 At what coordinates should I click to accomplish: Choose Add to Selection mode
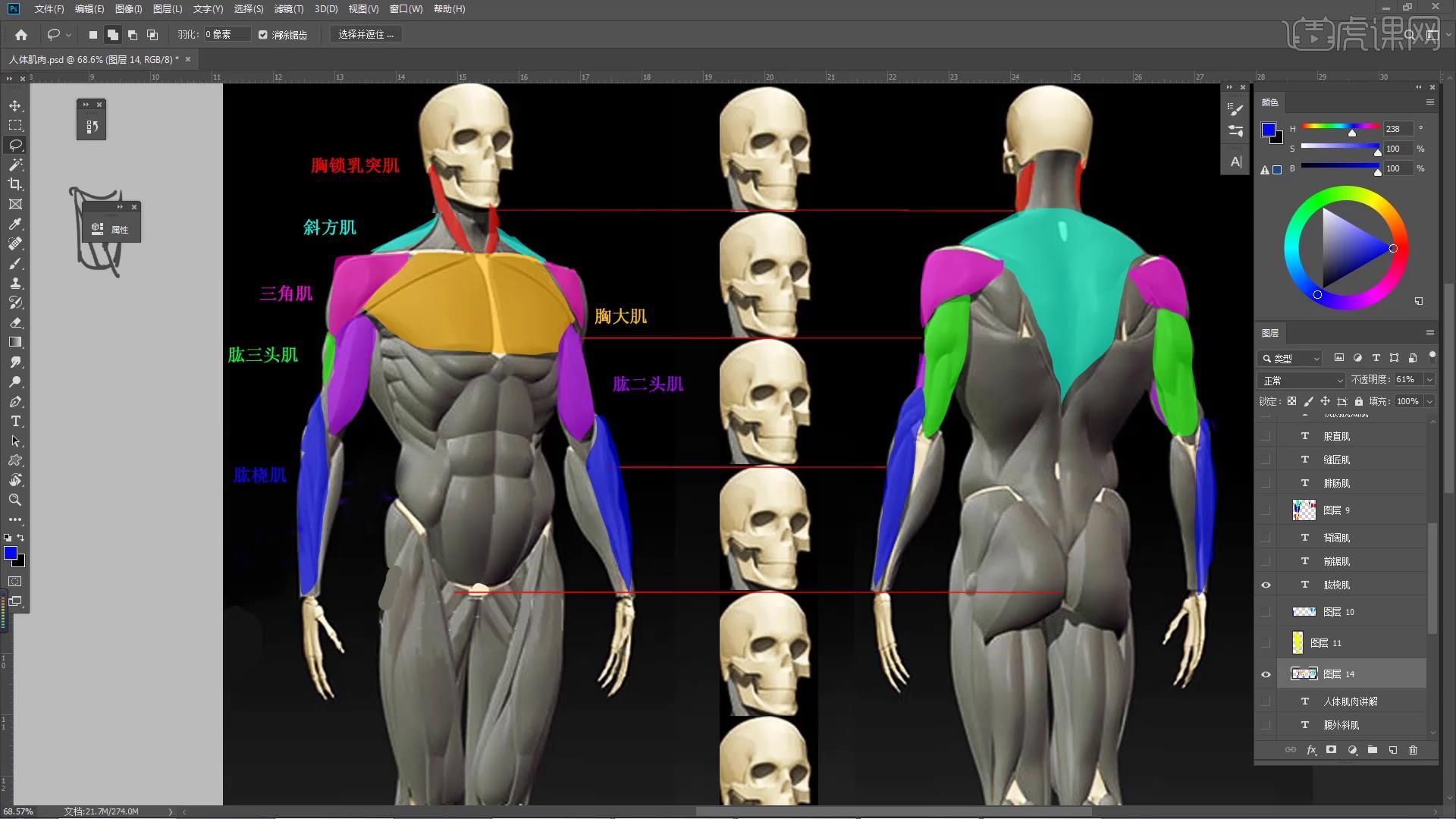112,35
